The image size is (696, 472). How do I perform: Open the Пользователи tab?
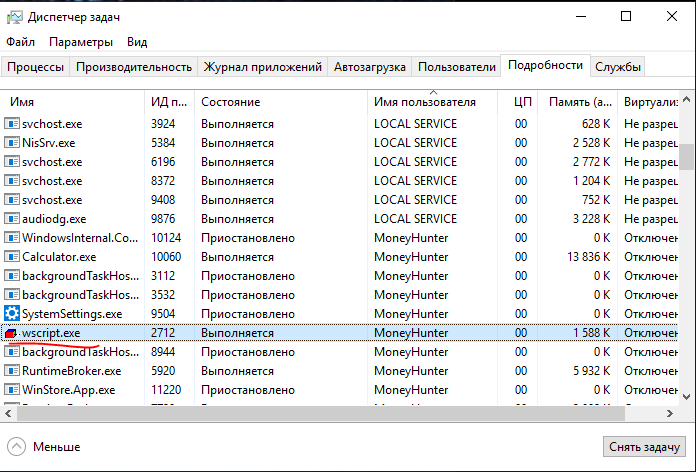tap(457, 67)
